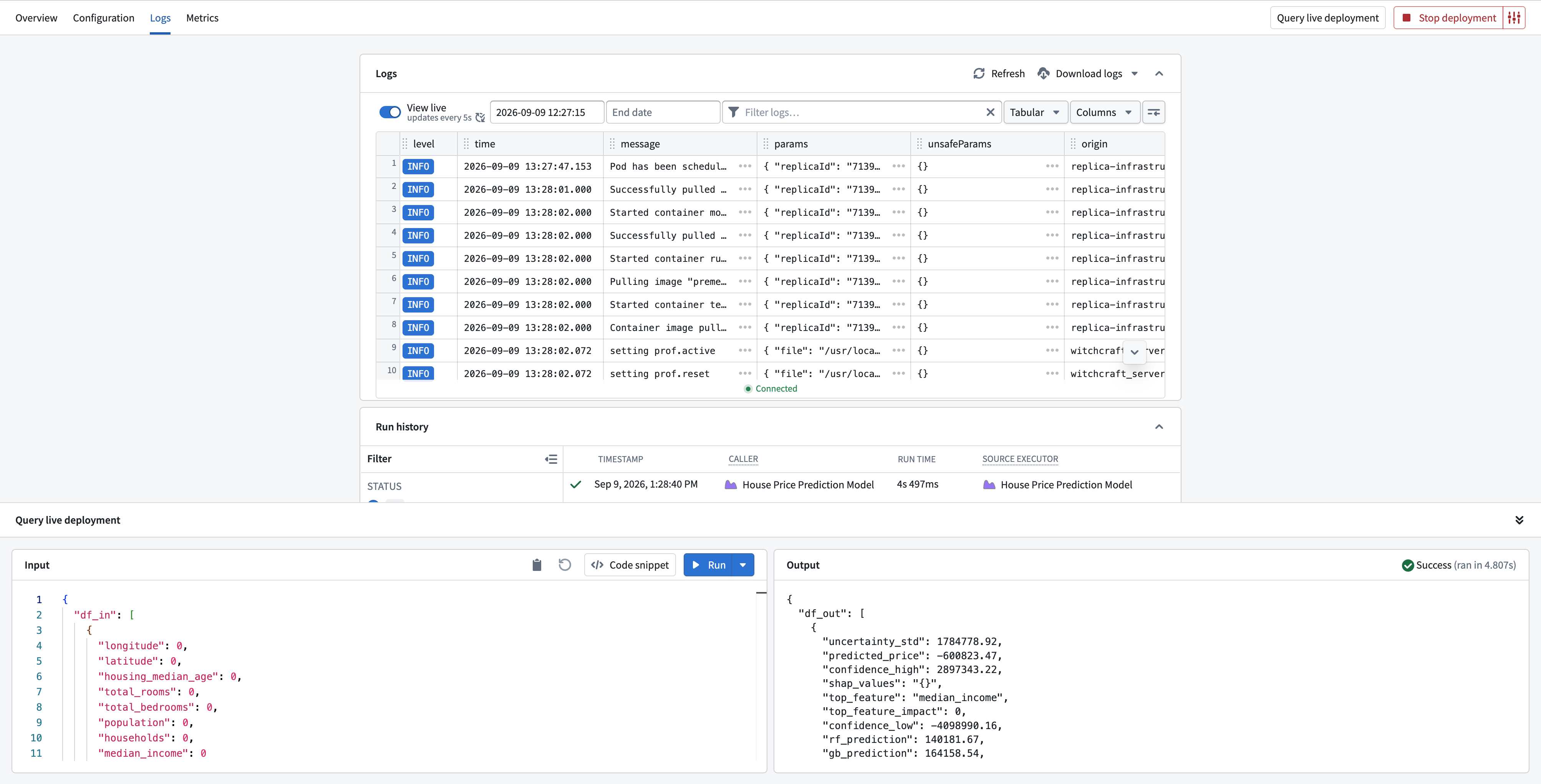Viewport: 1541px width, 784px height.
Task: Run the query
Action: [x=708, y=565]
